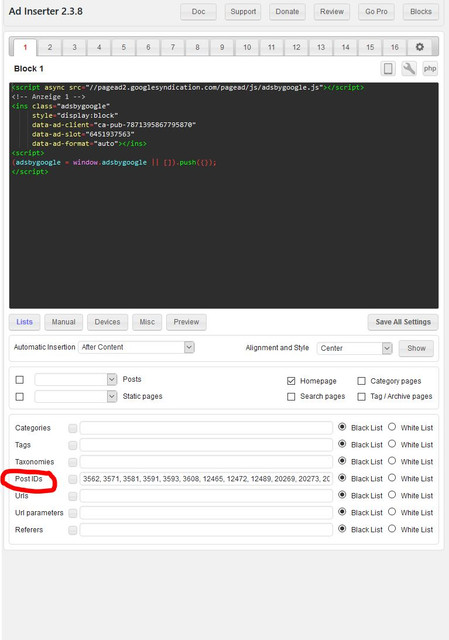The width and height of the screenshot is (449, 640).
Task: Select White List for Taxonomies
Action: [392, 461]
